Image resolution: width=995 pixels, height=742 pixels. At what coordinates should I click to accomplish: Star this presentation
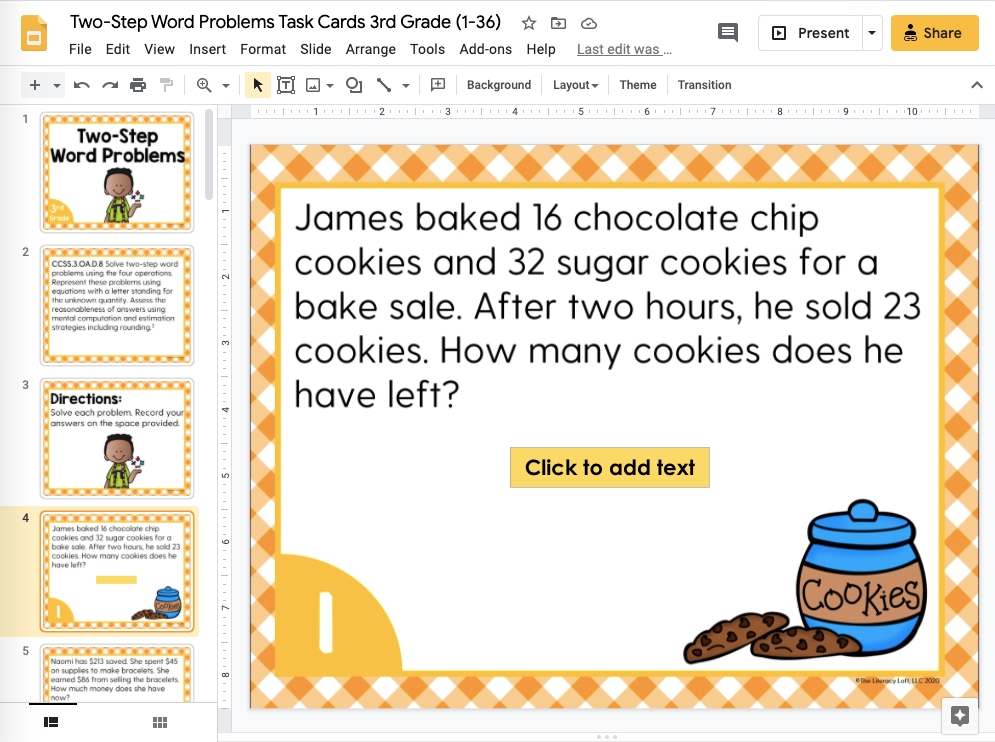[529, 23]
